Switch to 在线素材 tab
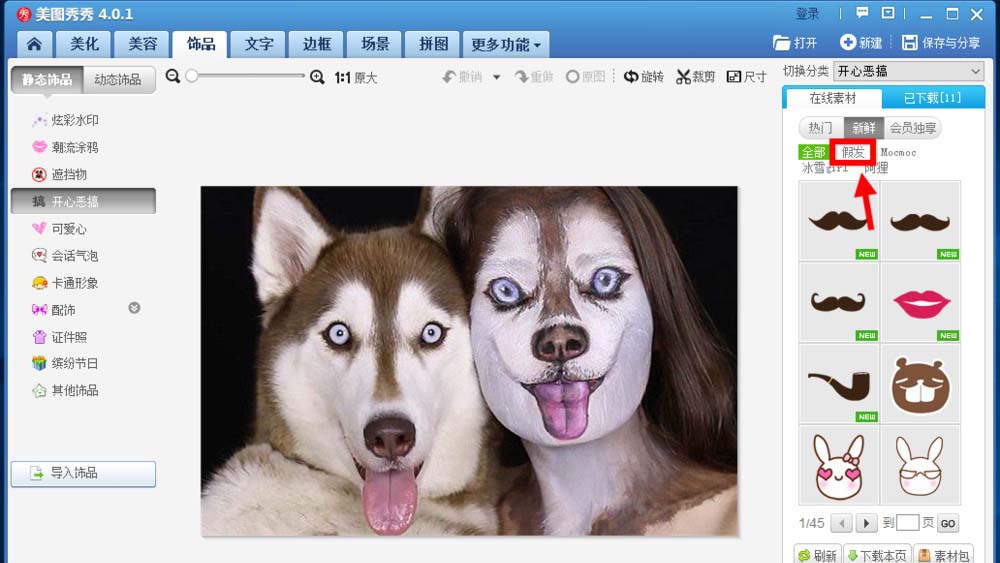 pyautogui.click(x=833, y=98)
